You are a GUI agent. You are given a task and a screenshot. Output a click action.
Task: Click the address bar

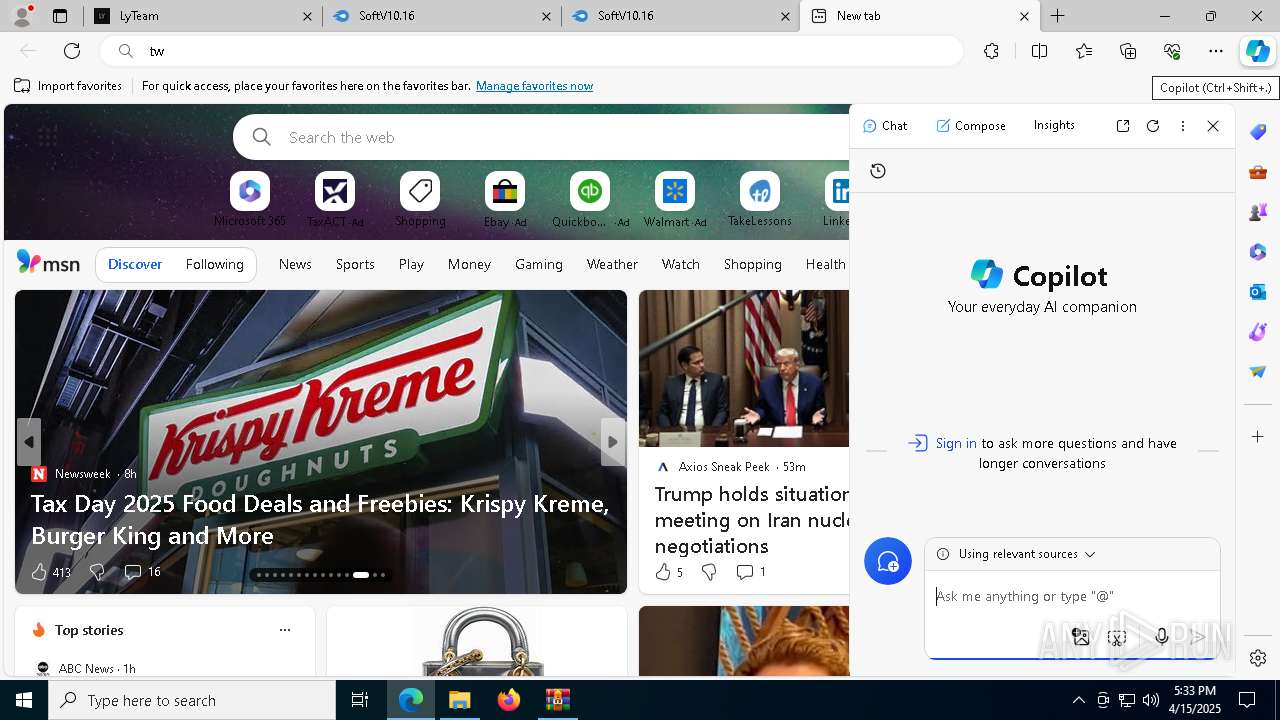(x=531, y=51)
